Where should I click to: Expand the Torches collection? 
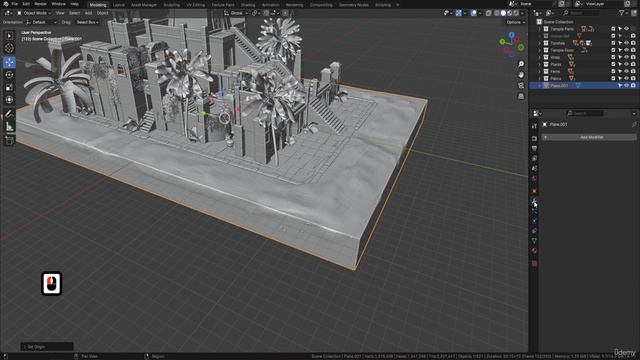(540, 43)
